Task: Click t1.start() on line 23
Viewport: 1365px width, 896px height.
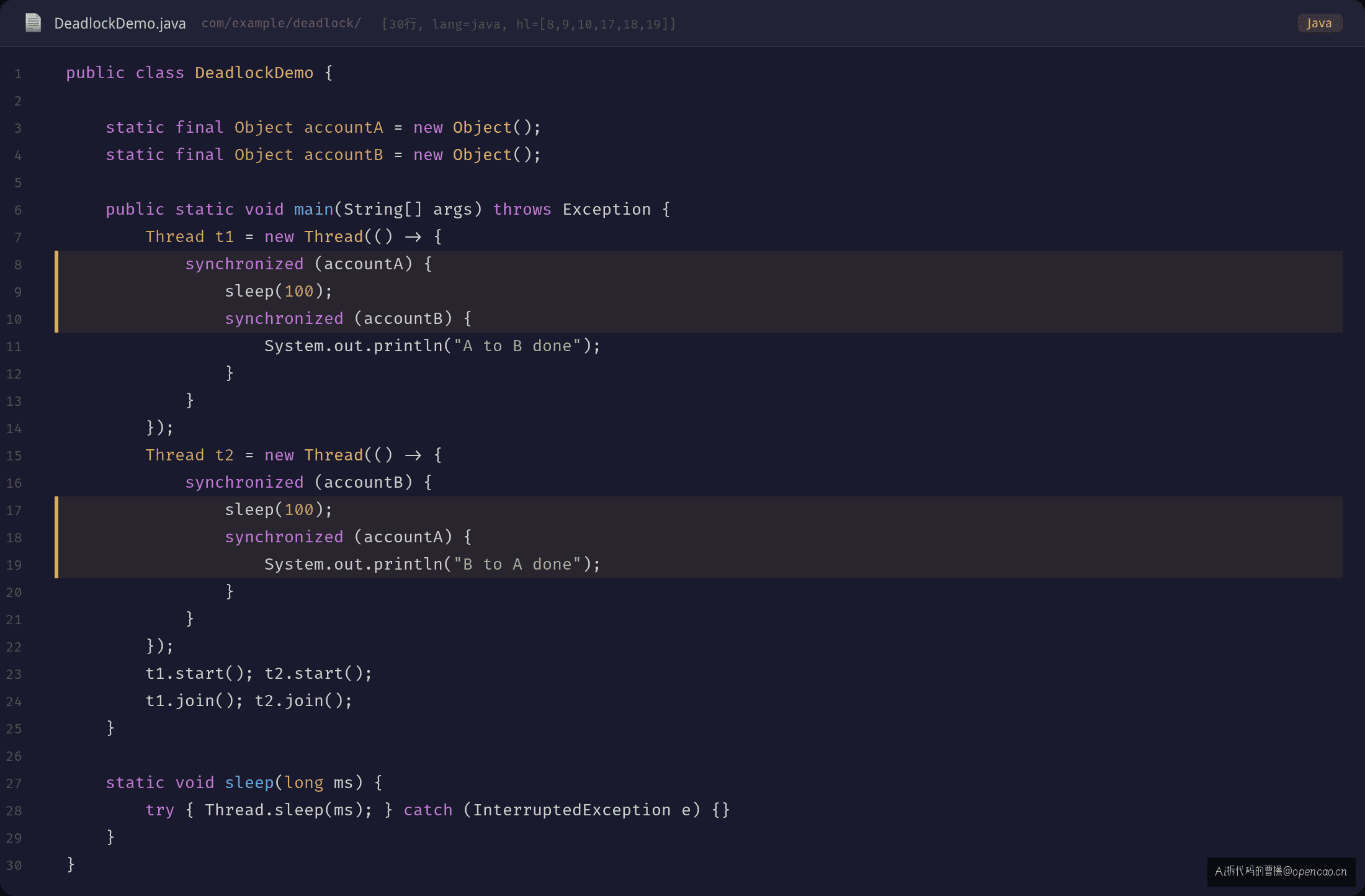Action: coord(195,673)
